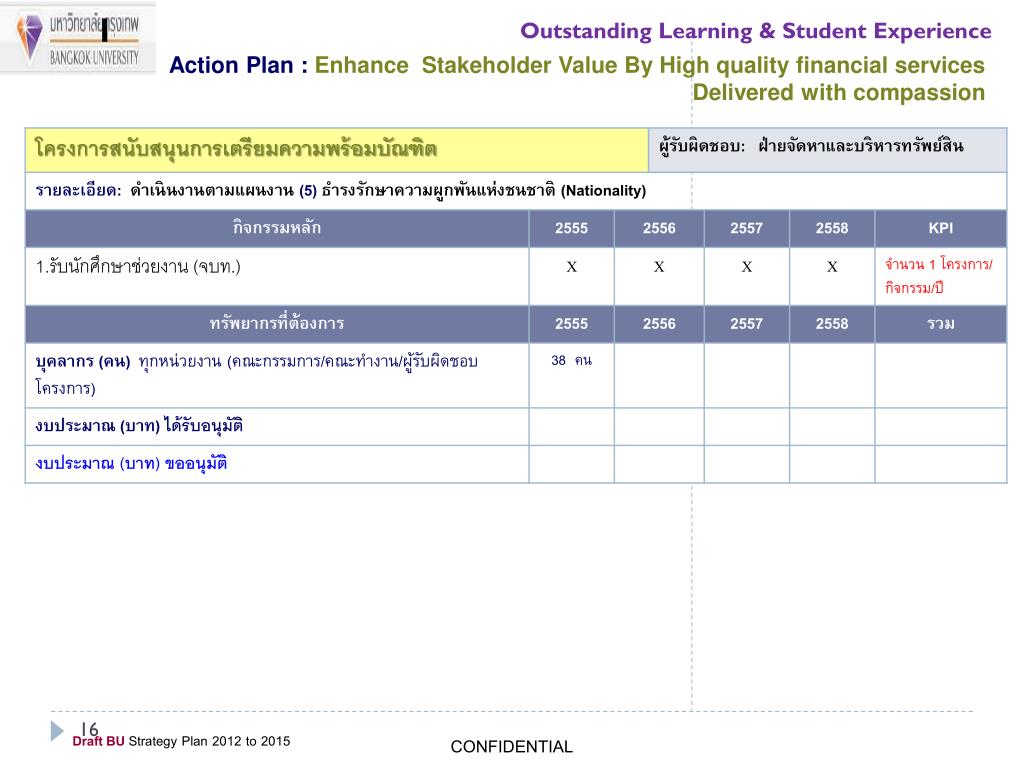
Task: Click the red KPI text 'จำนวน 1 โครงการ/กิจกรรม/ปี'
Action: point(938,276)
